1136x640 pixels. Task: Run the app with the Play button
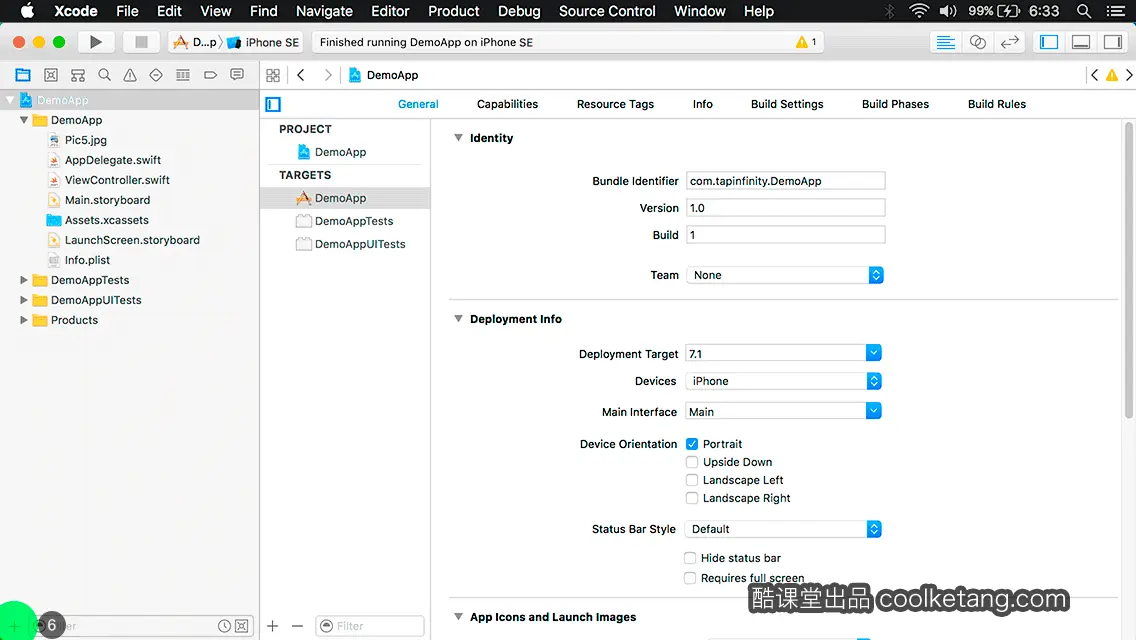95,42
